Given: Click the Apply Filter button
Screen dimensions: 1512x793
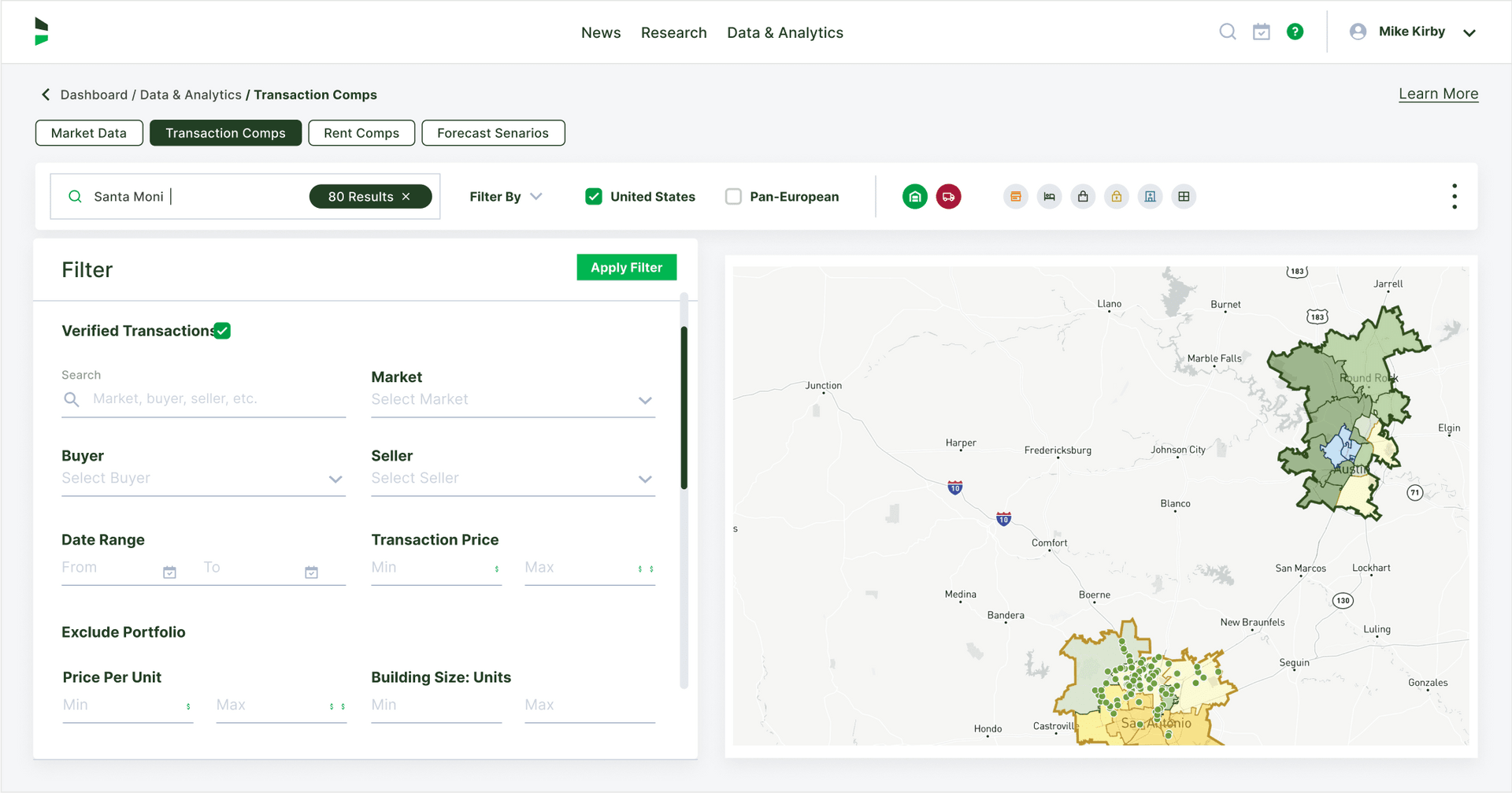Looking at the screenshot, I should (626, 268).
